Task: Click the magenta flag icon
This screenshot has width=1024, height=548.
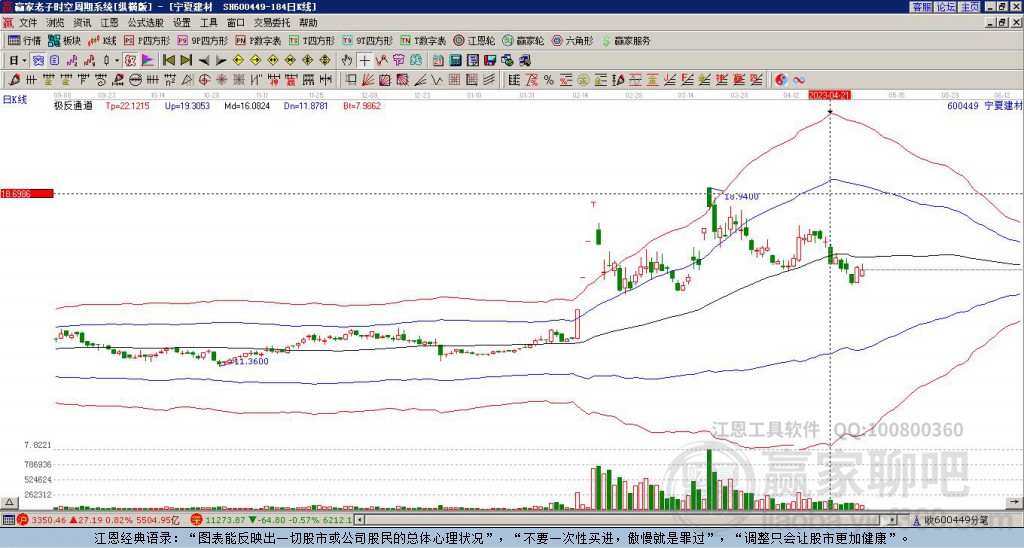Action: pyautogui.click(x=148, y=60)
